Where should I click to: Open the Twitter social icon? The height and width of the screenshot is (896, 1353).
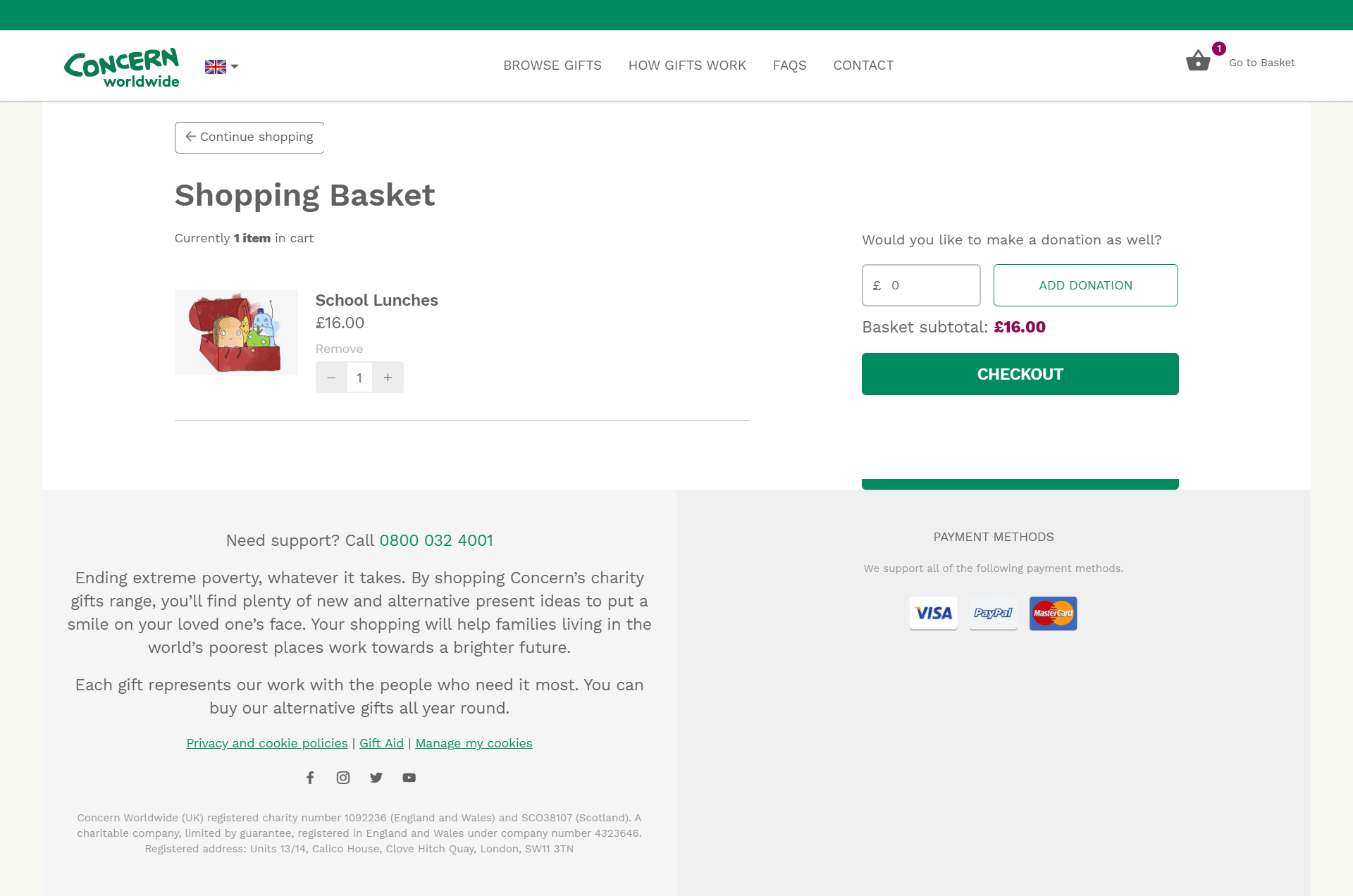click(376, 778)
